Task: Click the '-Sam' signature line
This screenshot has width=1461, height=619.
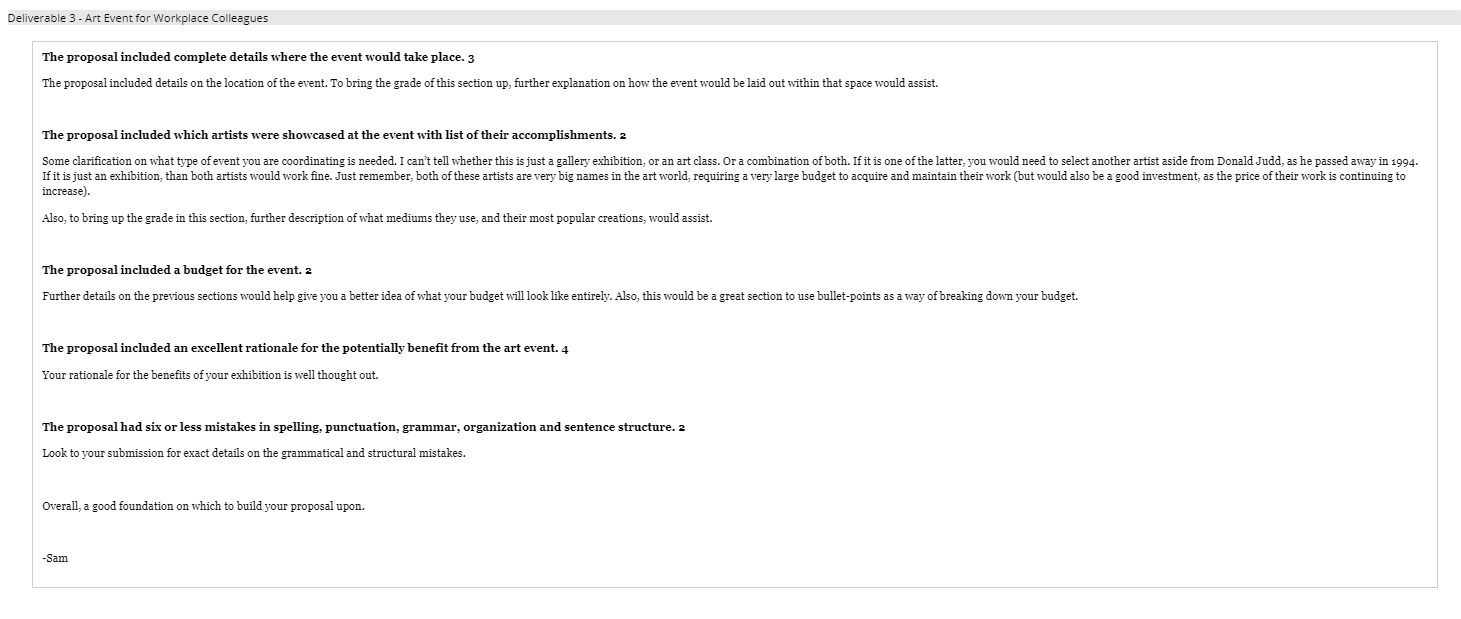Action: pyautogui.click(x=55, y=558)
